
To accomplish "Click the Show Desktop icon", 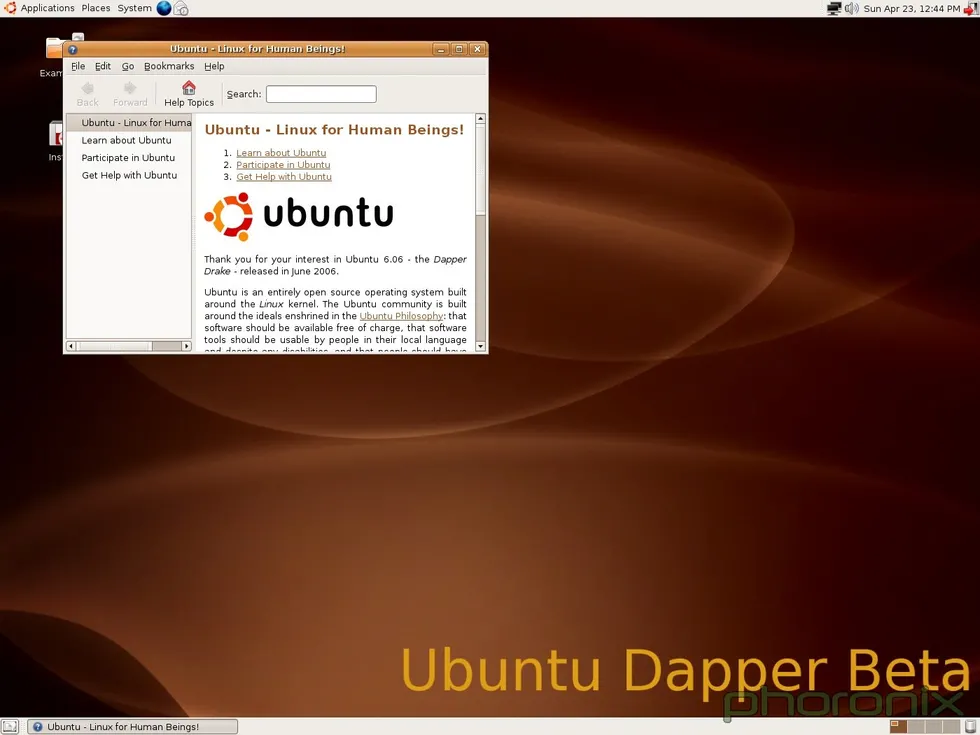I will coord(10,727).
